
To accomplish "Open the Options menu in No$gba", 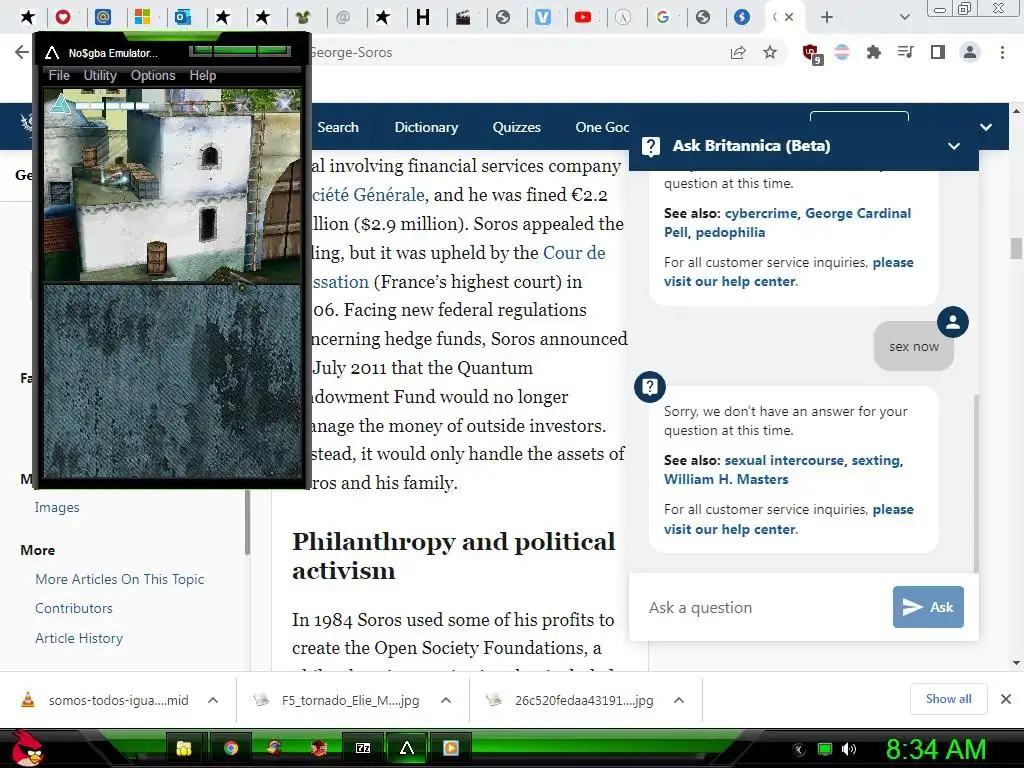I will tap(153, 75).
